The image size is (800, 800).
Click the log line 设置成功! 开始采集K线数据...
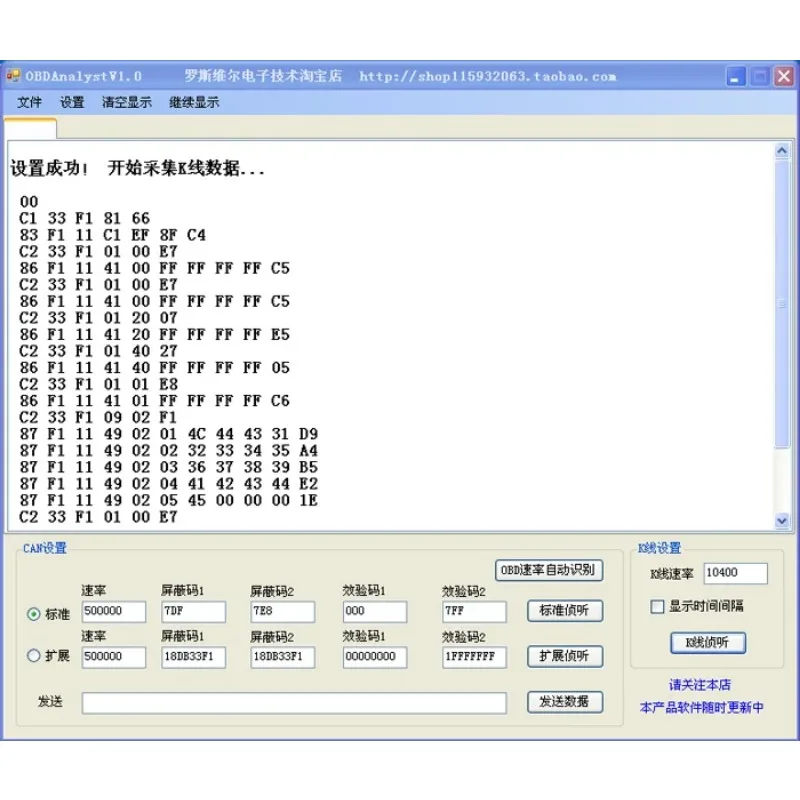pyautogui.click(x=137, y=168)
